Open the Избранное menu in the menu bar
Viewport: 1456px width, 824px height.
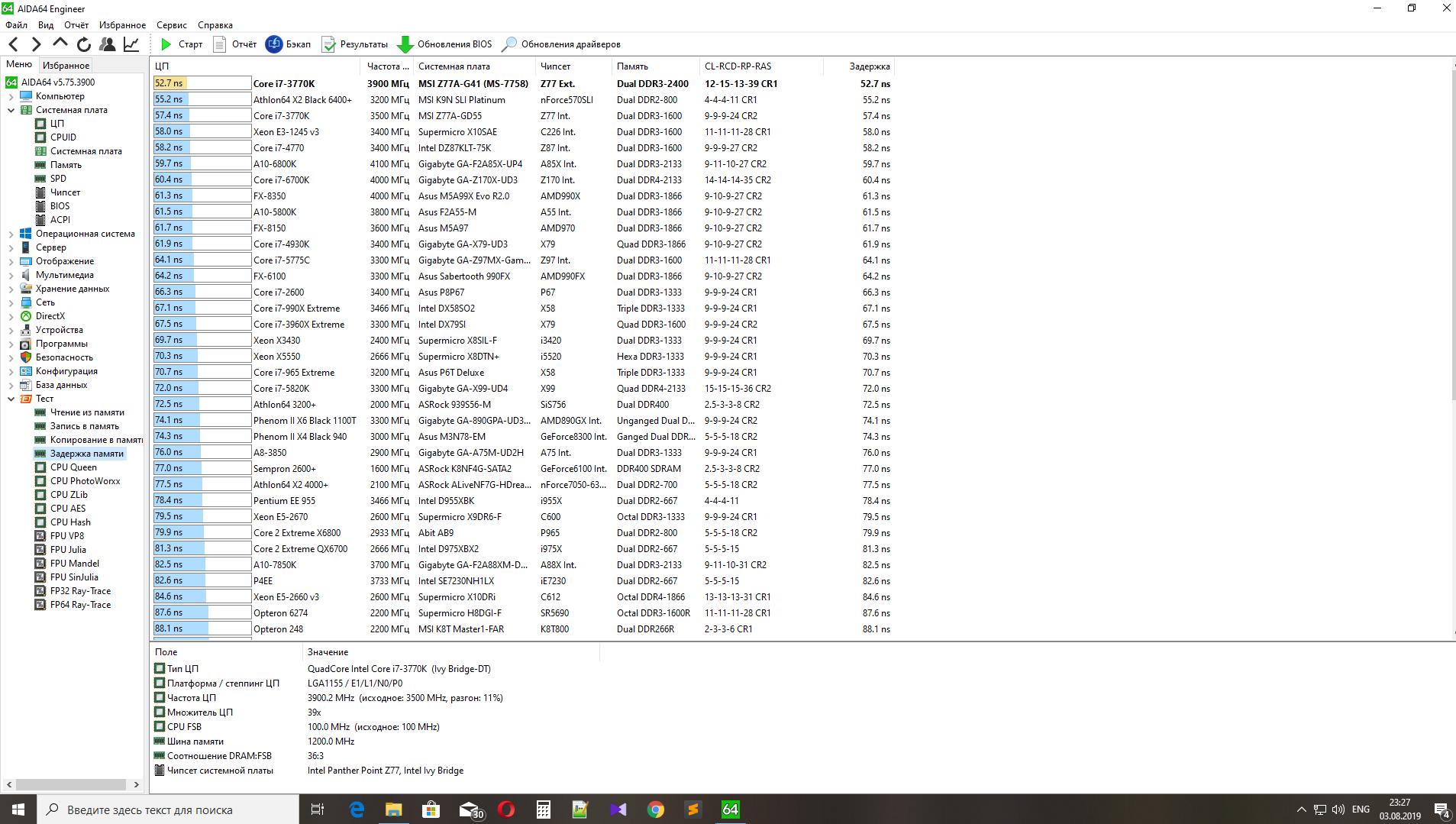pyautogui.click(x=122, y=25)
